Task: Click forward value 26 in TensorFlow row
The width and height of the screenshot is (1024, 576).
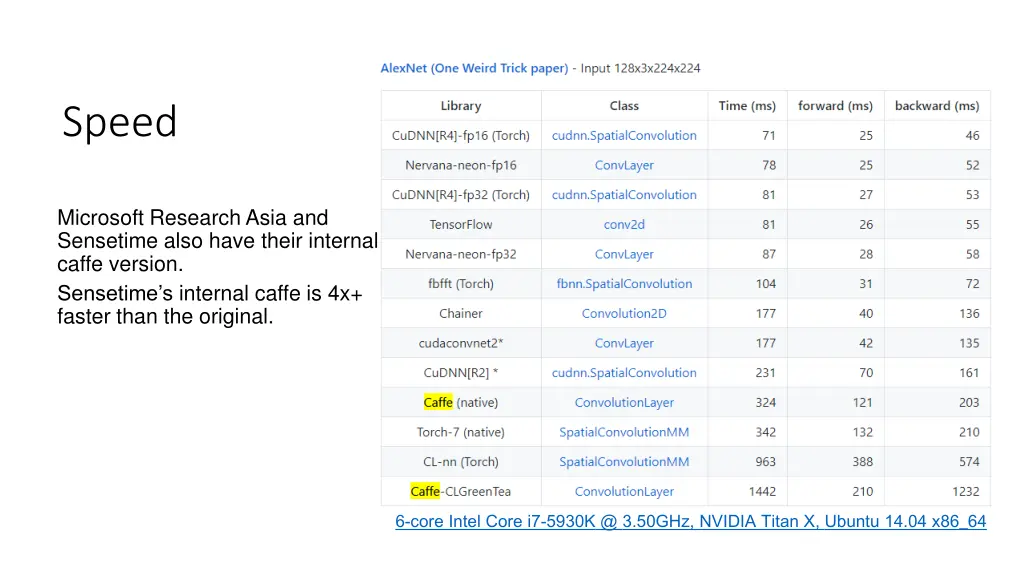Action: [866, 225]
